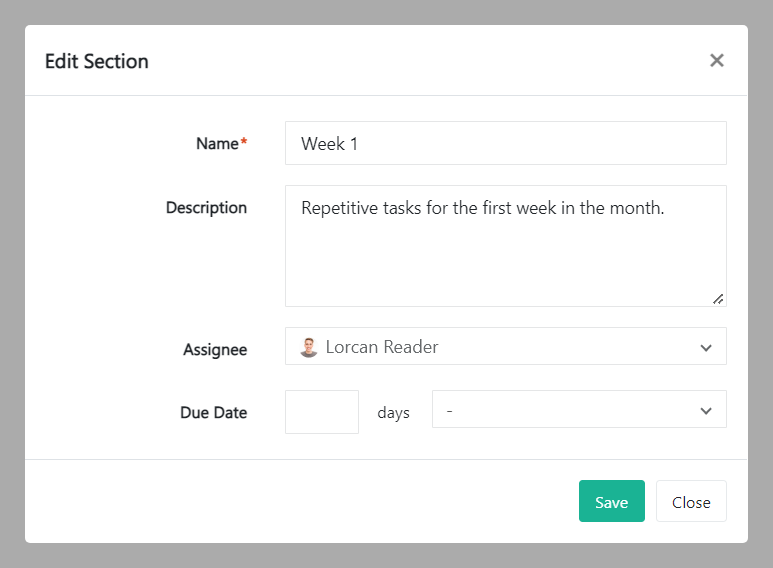Save the section changes
Image resolution: width=773 pixels, height=568 pixels.
[611, 502]
